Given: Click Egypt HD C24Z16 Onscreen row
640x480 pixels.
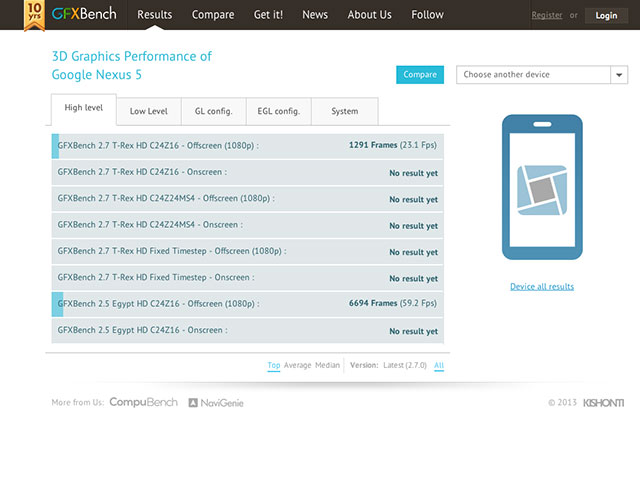Looking at the screenshot, I should 247,331.
